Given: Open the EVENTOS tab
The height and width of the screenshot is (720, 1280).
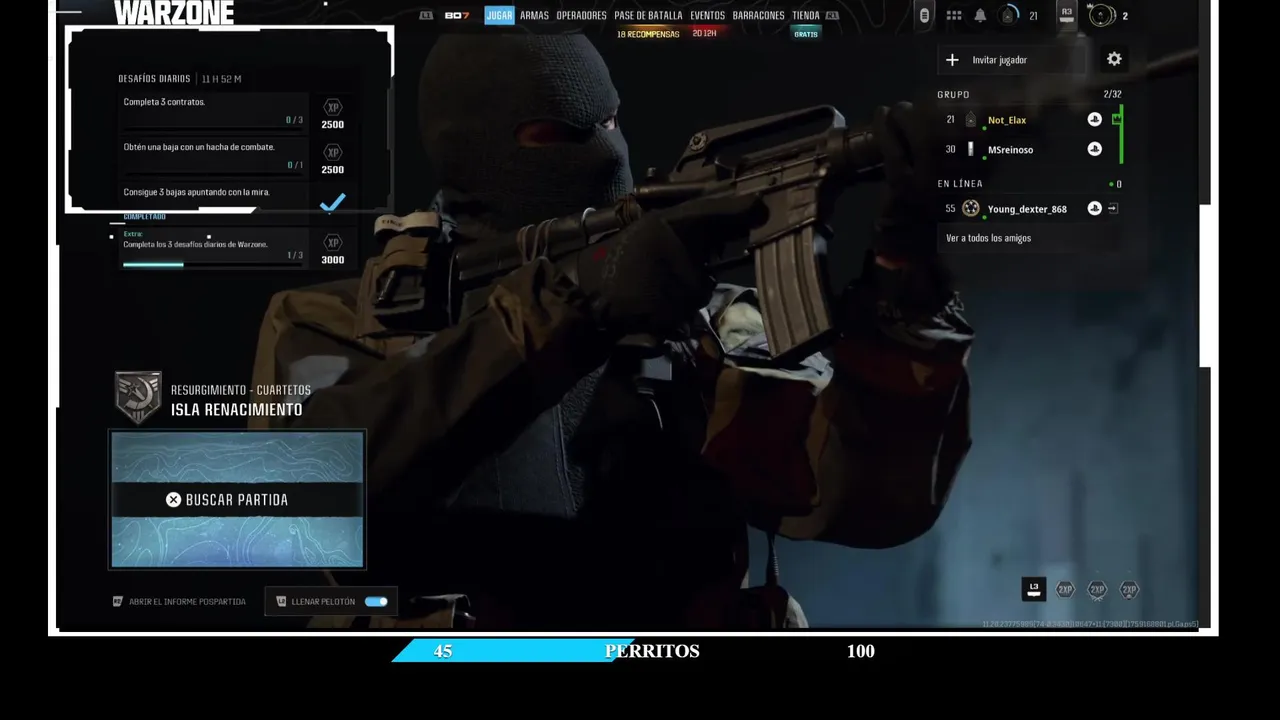Looking at the screenshot, I should click(x=707, y=15).
